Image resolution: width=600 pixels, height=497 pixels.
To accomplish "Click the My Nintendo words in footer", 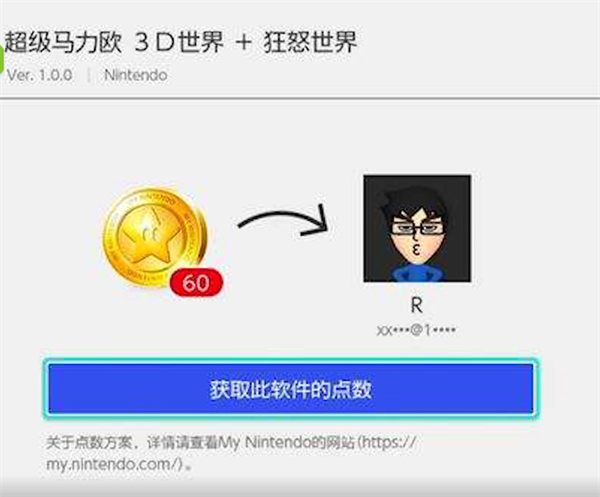I will [264, 442].
